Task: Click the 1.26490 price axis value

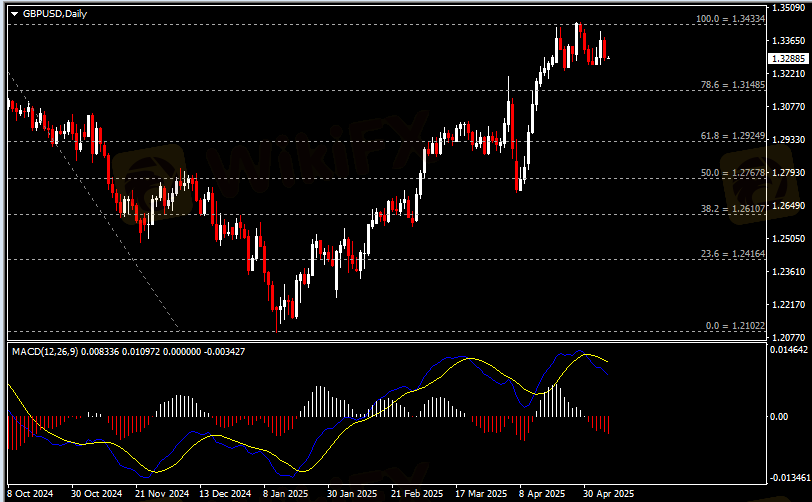Action: (789, 206)
